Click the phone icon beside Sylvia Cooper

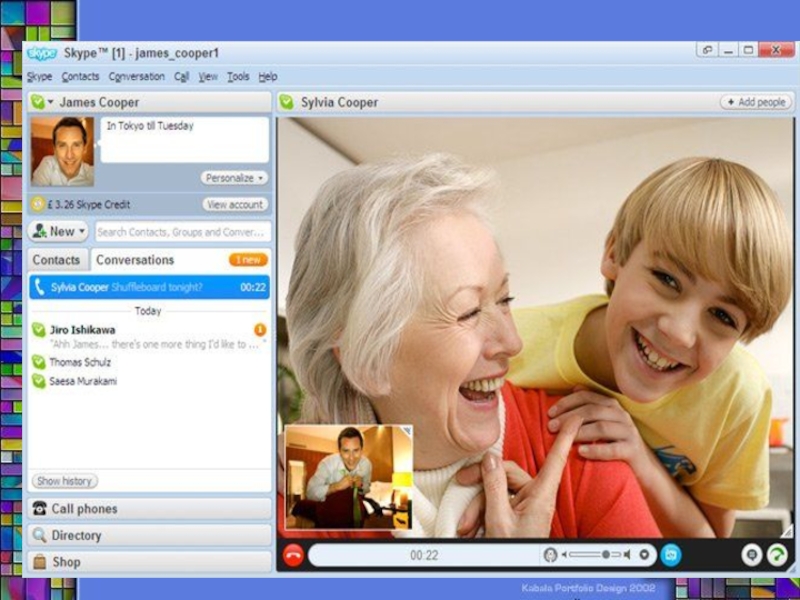click(39, 287)
